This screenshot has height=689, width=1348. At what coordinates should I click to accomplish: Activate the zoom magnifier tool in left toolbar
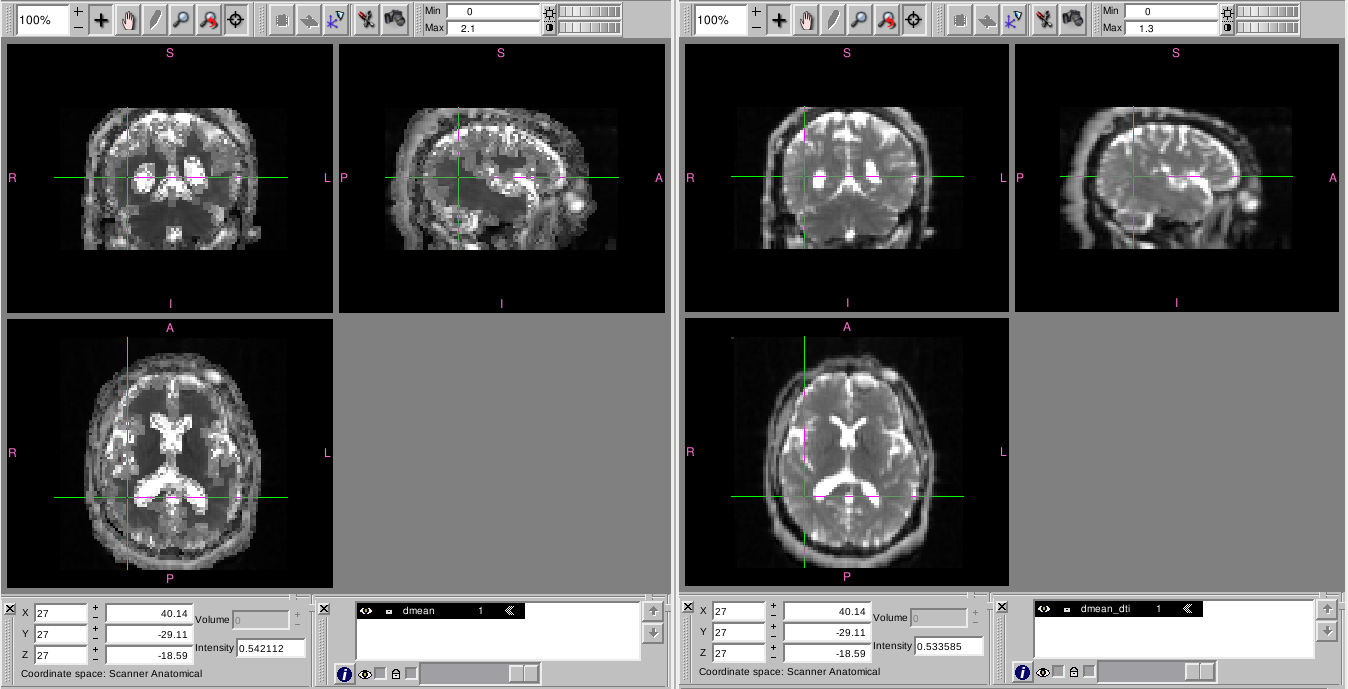click(x=182, y=20)
